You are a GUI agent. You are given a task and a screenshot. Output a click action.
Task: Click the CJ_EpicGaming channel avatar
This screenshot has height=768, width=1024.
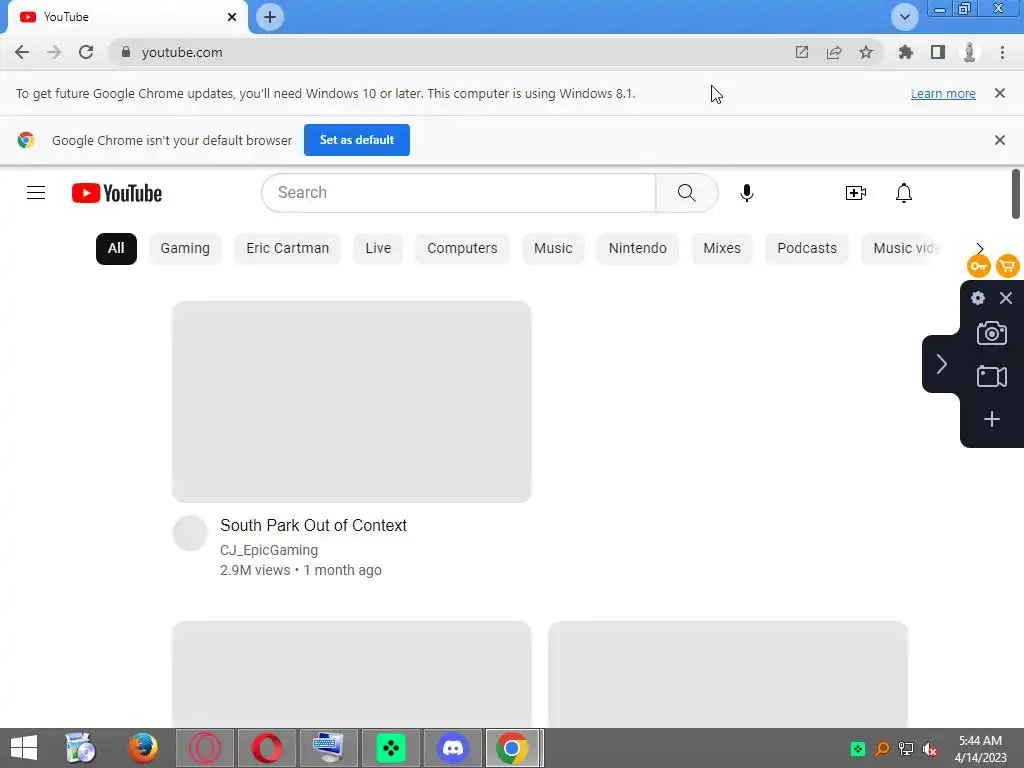tap(190, 533)
